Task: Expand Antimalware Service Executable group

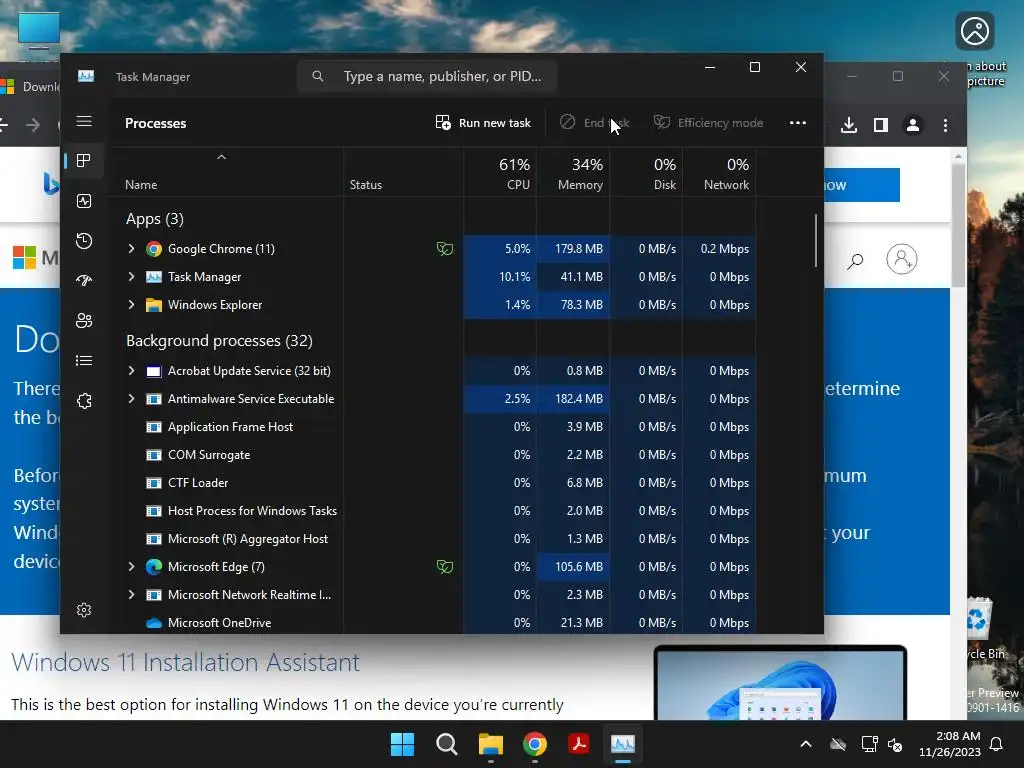Action: pyautogui.click(x=131, y=399)
